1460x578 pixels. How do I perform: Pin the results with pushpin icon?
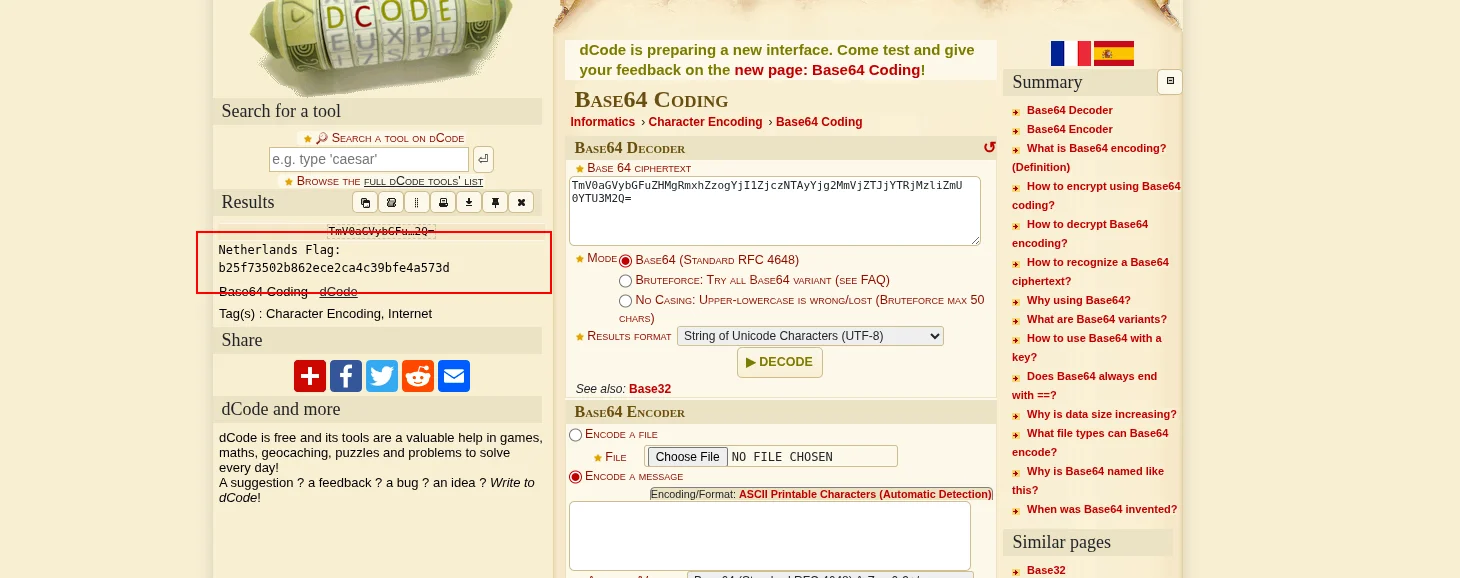pos(495,202)
